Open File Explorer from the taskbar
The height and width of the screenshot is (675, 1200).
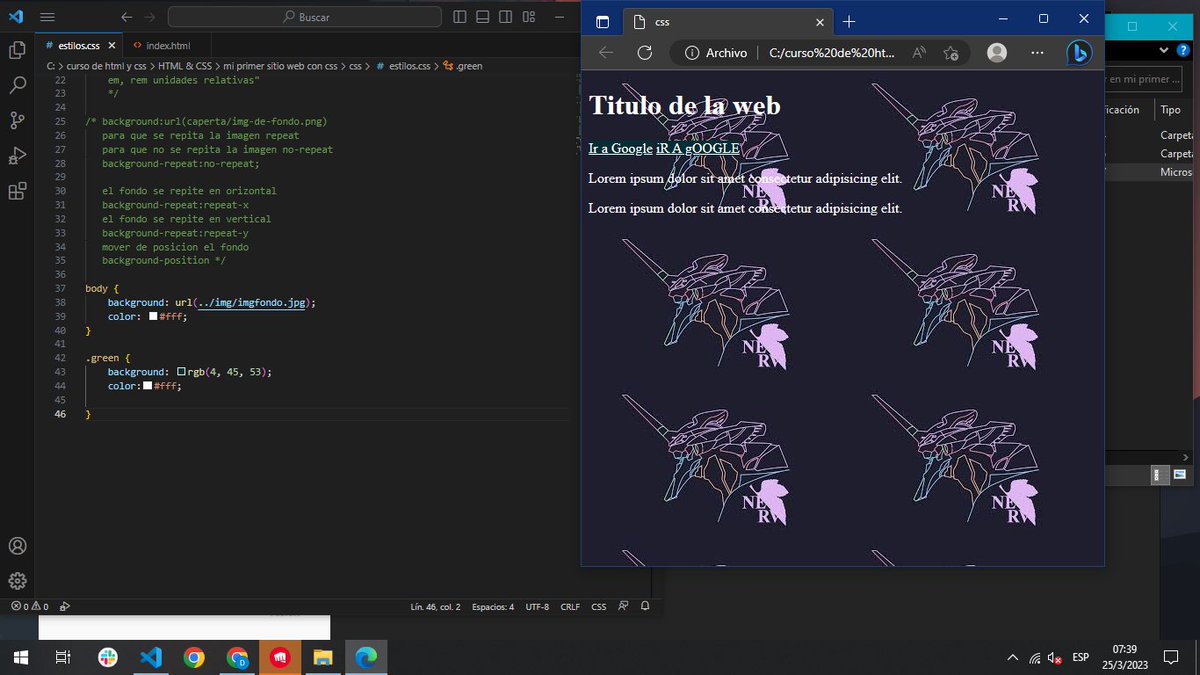(323, 657)
